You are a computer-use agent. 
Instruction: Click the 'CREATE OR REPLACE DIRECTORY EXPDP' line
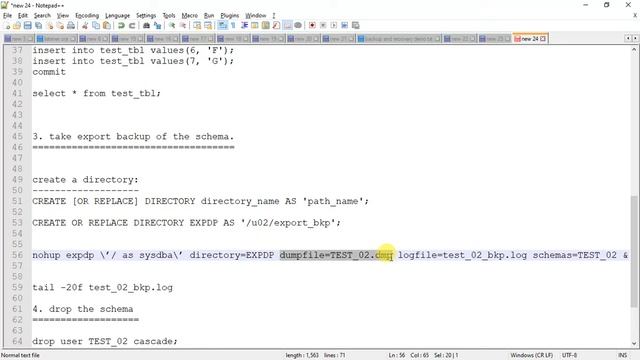pos(187,223)
